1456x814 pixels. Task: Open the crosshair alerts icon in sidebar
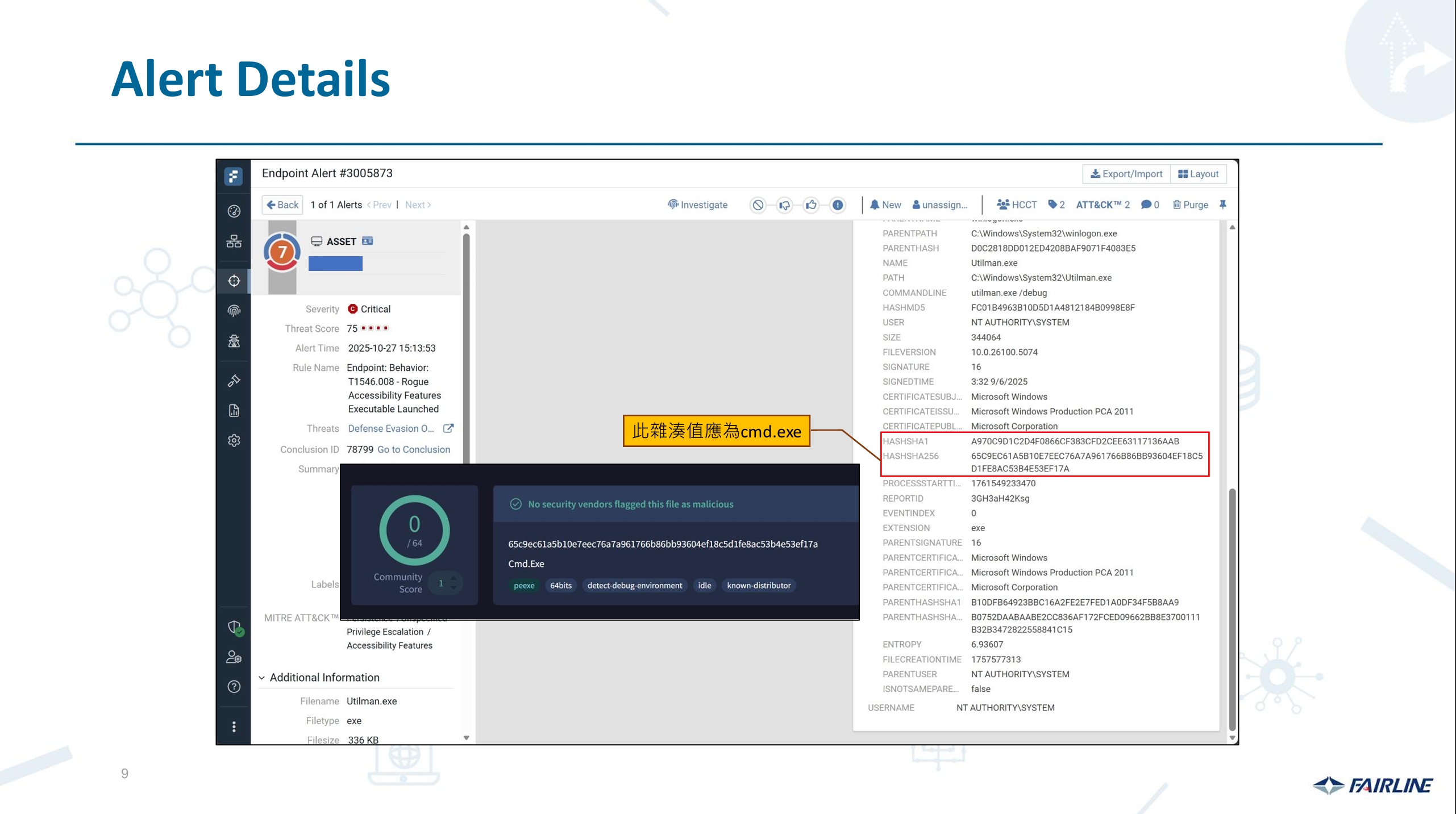tap(234, 281)
